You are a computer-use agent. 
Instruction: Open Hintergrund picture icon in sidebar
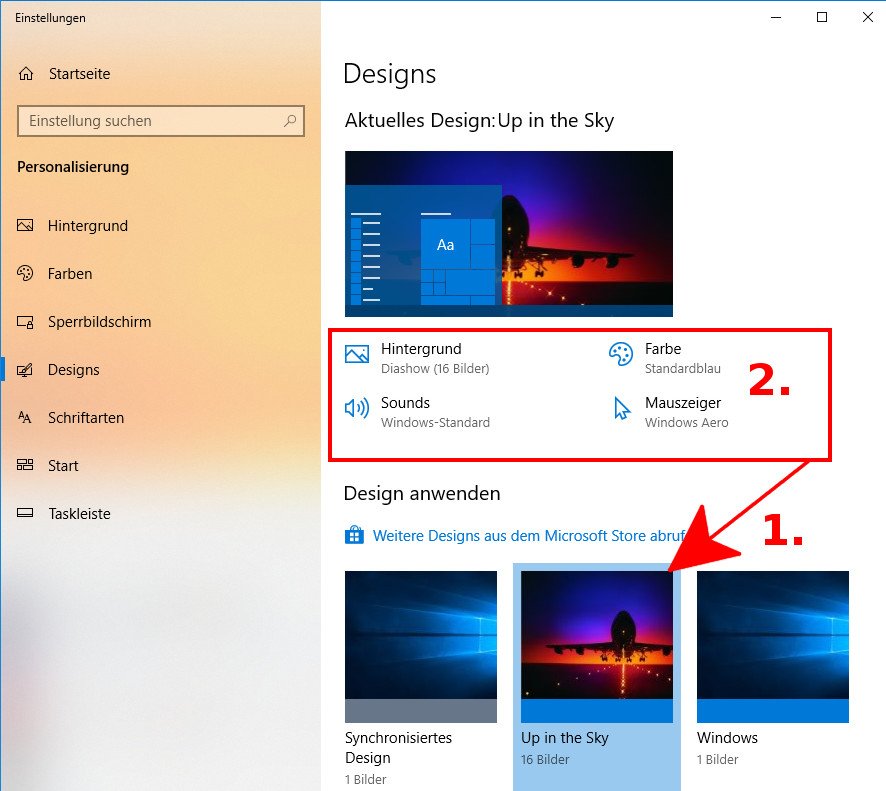26,226
